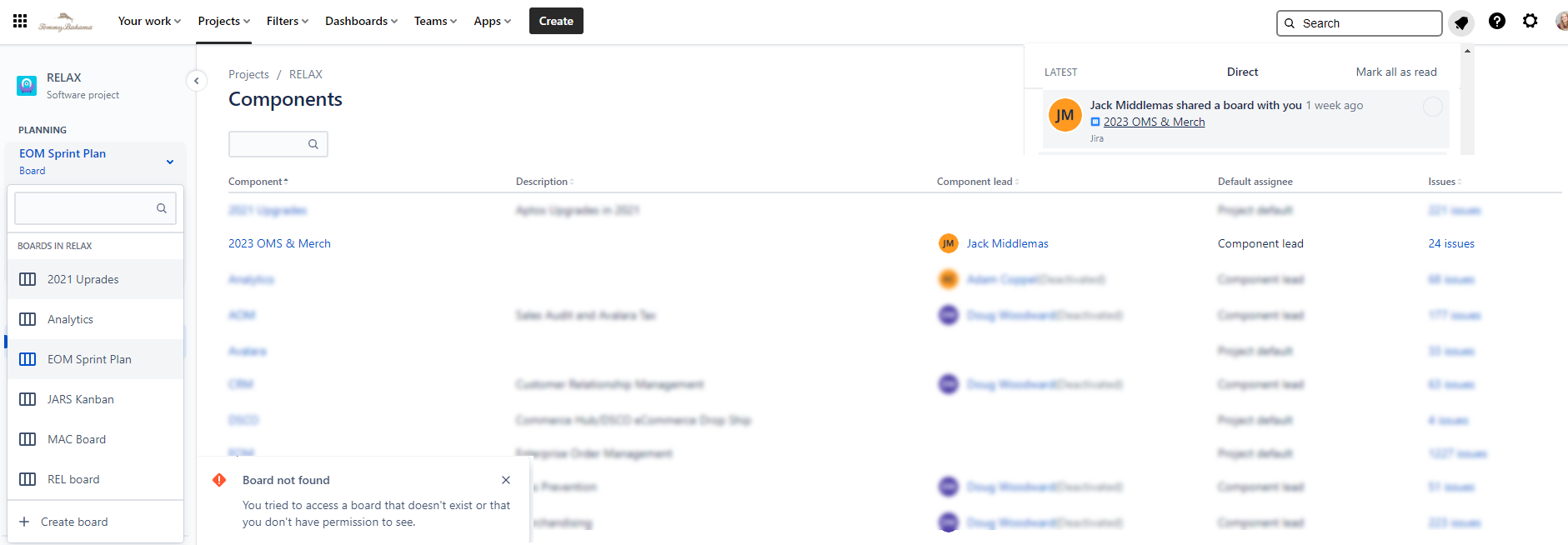Open the app switcher grid icon

point(20,21)
